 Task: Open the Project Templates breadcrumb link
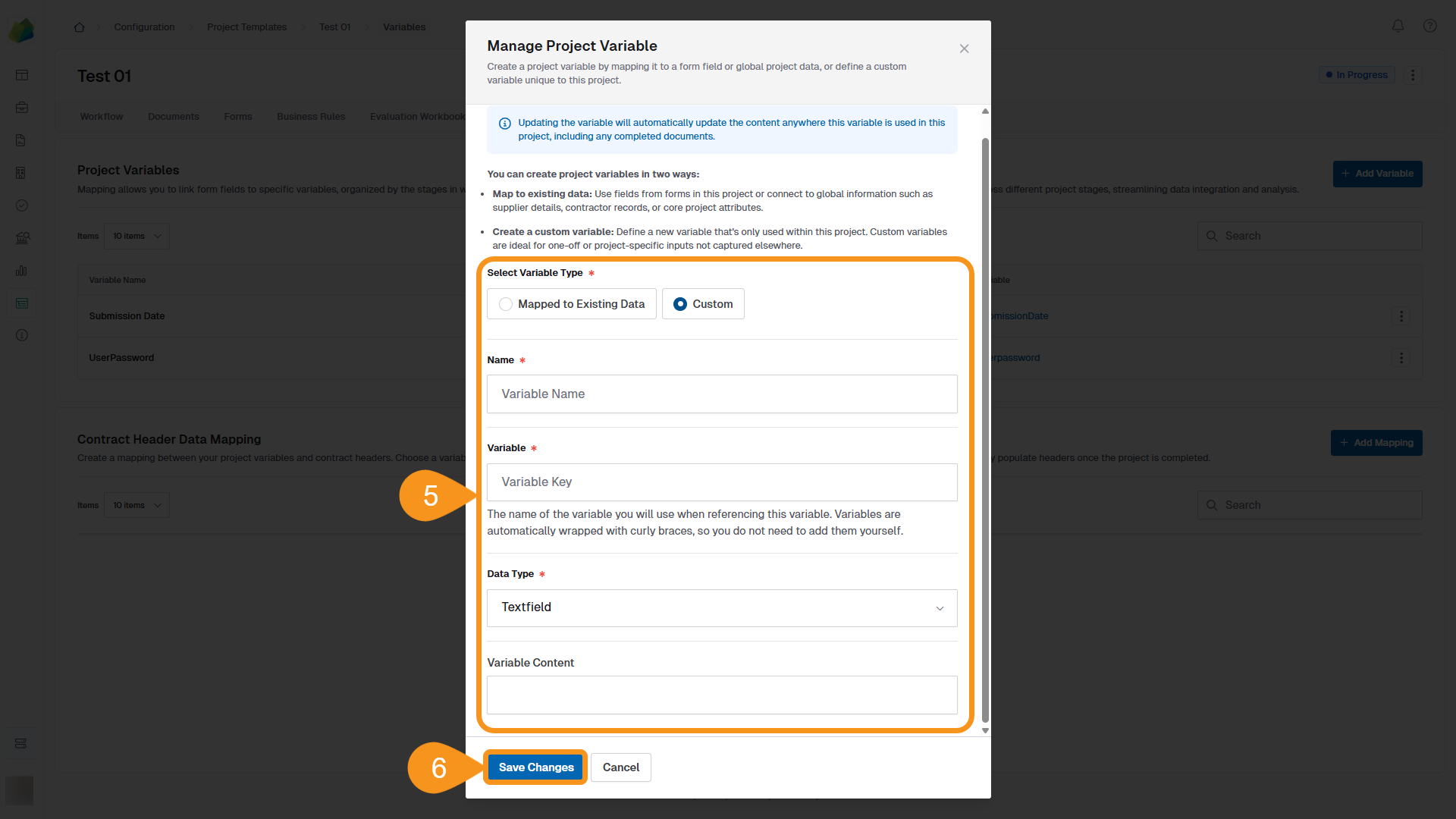(x=247, y=27)
